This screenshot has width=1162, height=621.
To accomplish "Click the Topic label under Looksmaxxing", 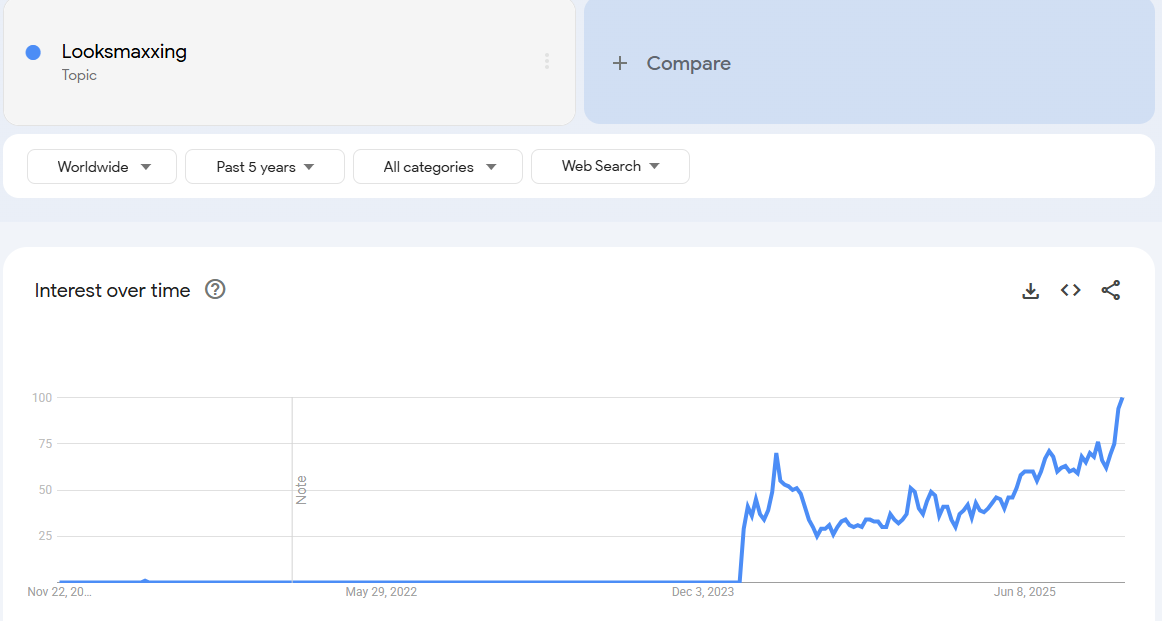I will (79, 75).
